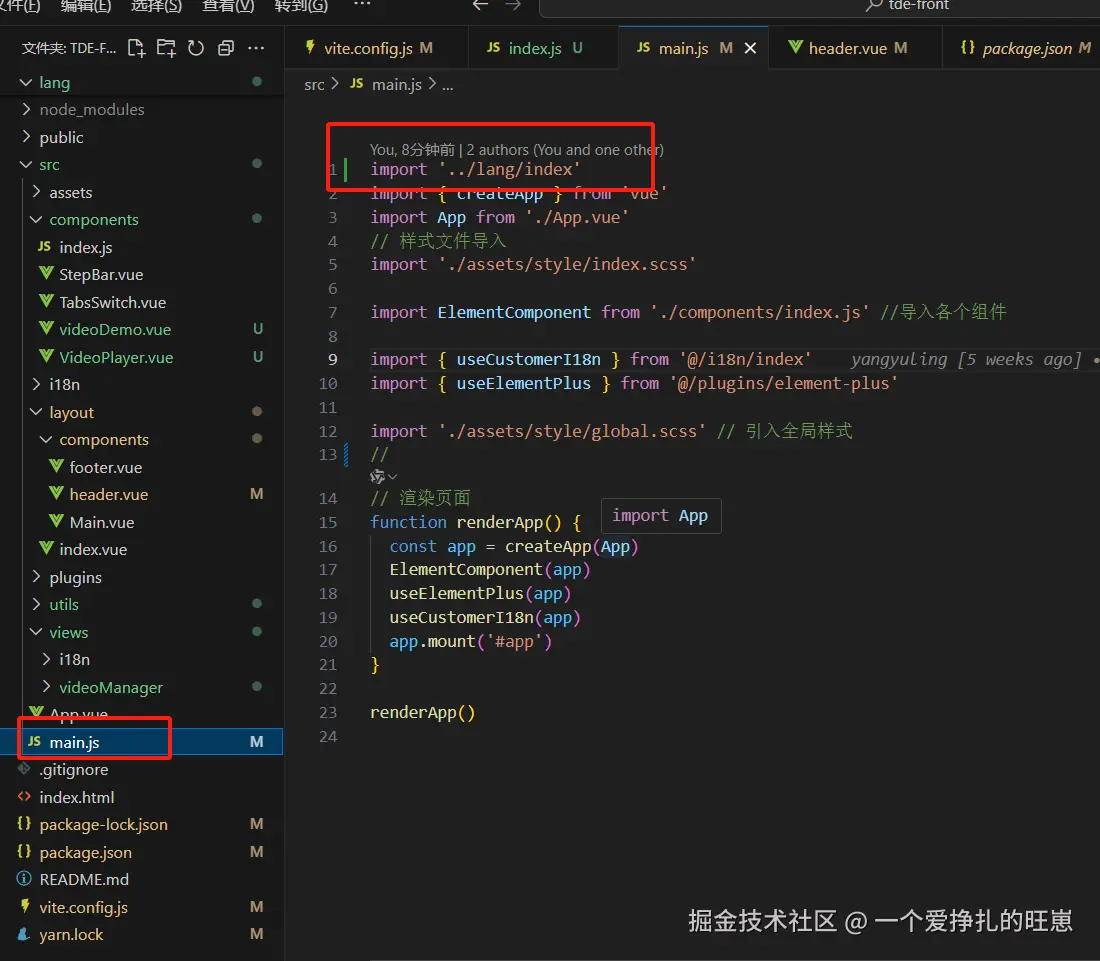Open StepBar.vue file
This screenshot has height=961, width=1100.
(x=142, y=275)
